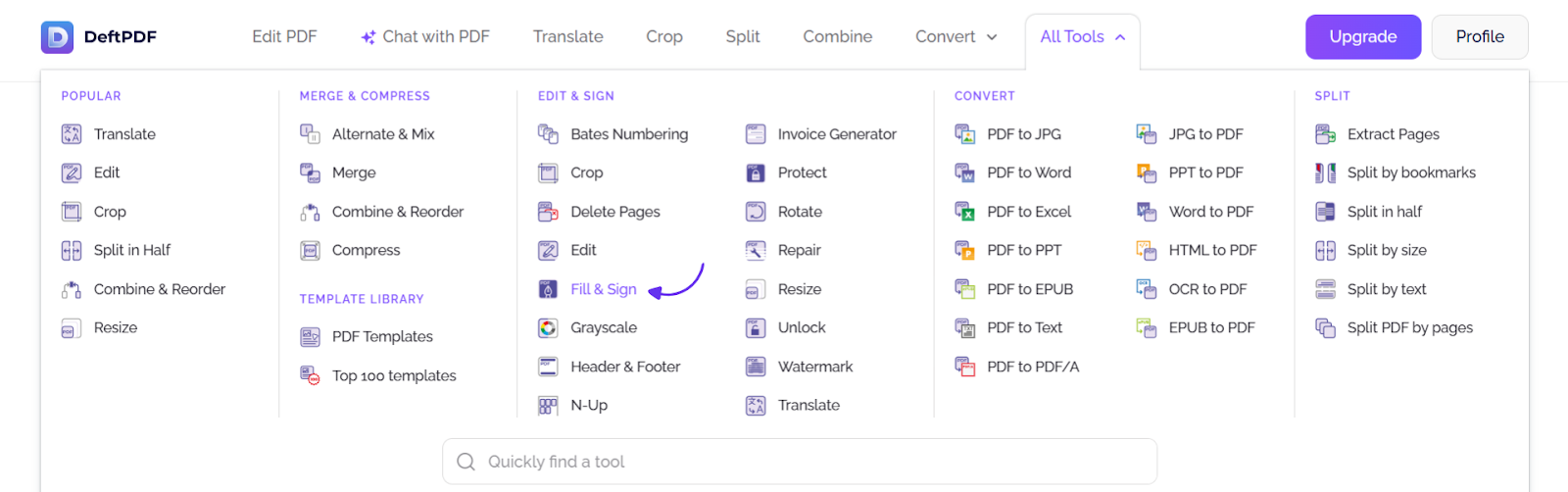Open the Fill & Sign link
Image resolution: width=1568 pixels, height=492 pixels.
click(x=604, y=289)
